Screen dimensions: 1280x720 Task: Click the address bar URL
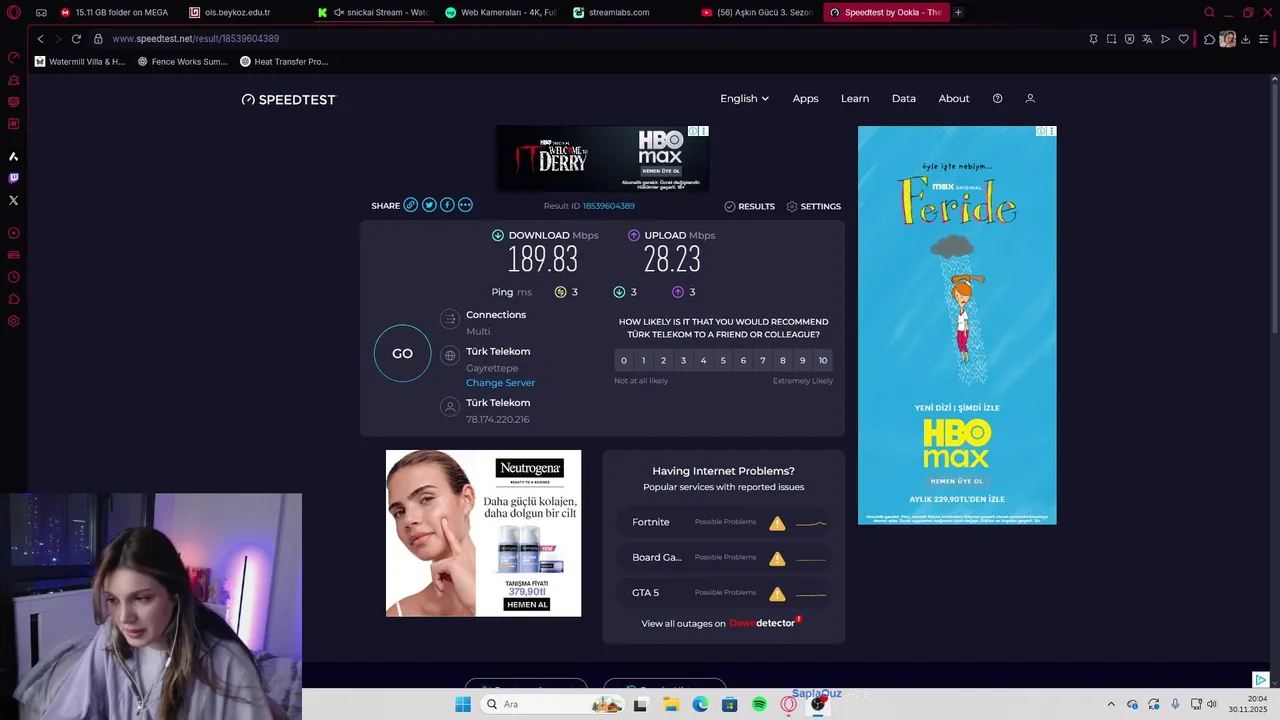(x=196, y=39)
